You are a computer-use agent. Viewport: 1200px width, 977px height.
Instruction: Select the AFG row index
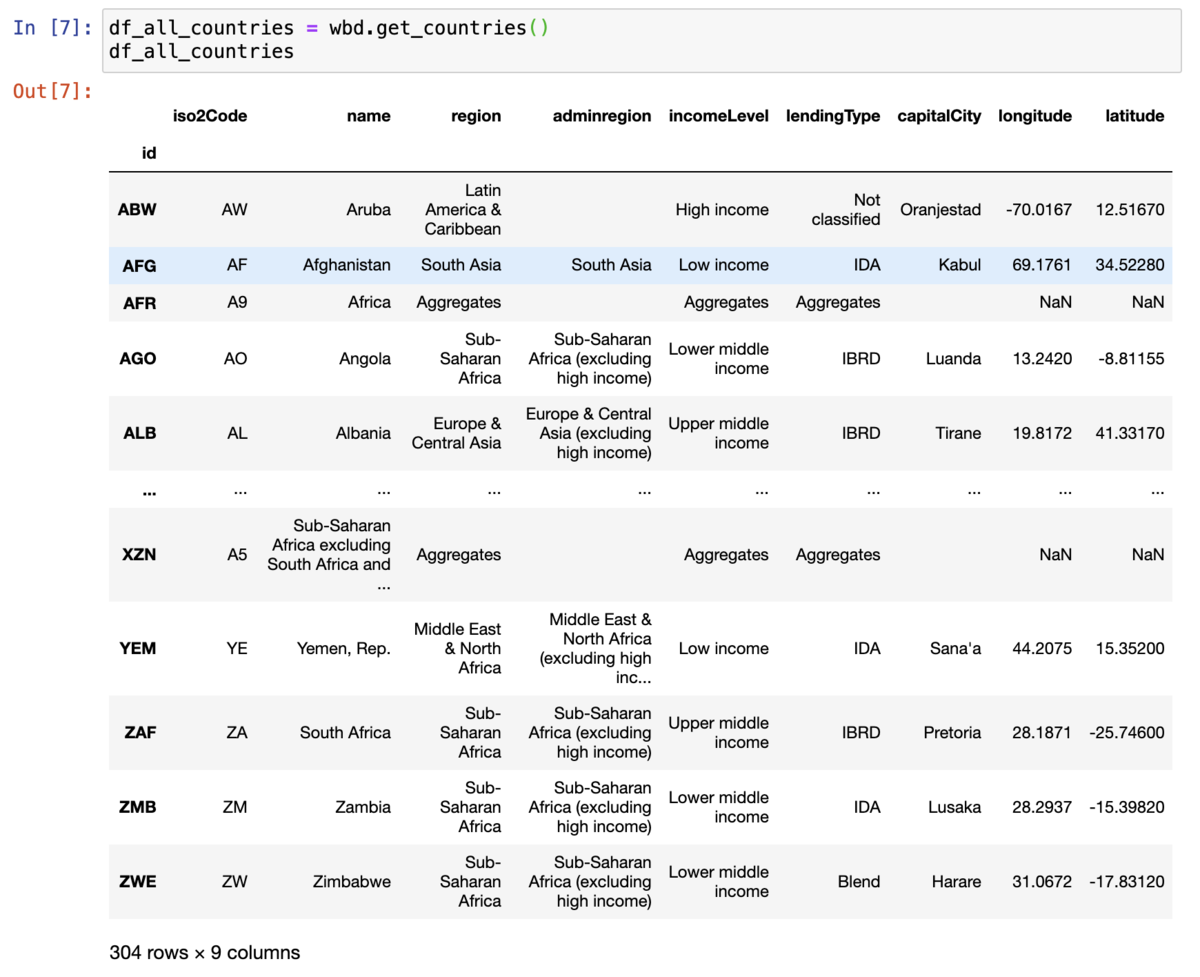click(x=139, y=265)
